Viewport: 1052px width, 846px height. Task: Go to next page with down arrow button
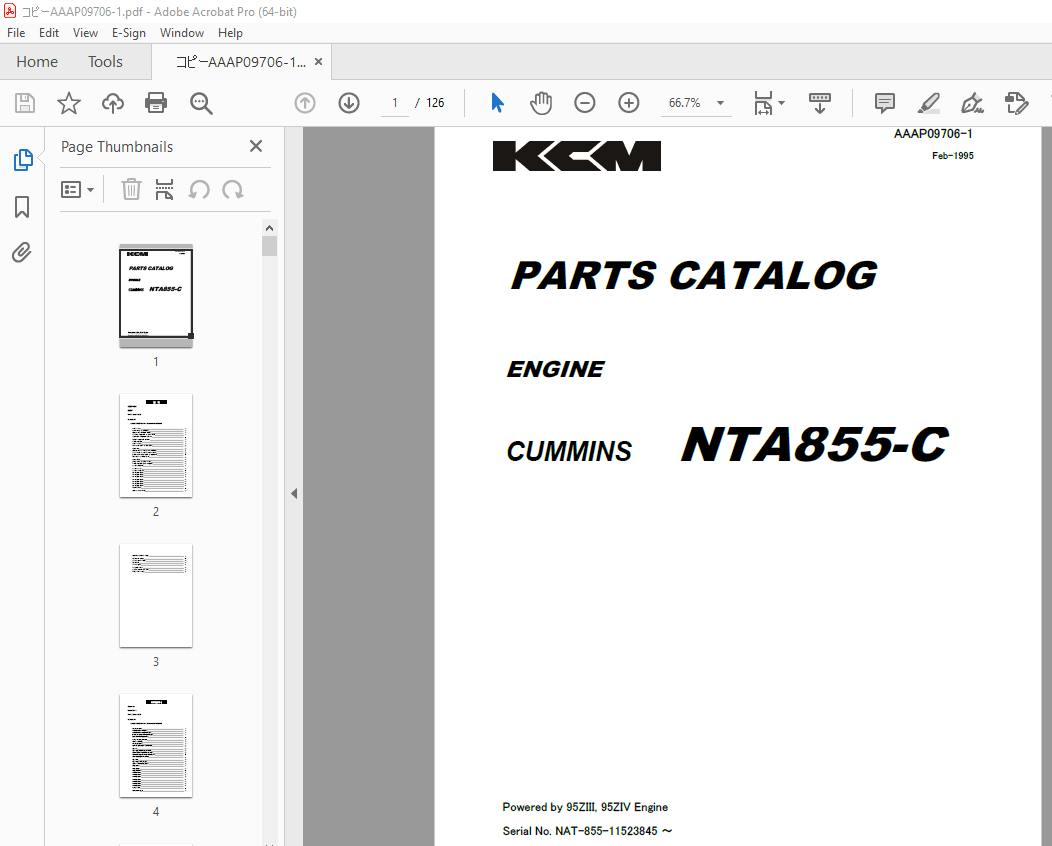coord(349,102)
